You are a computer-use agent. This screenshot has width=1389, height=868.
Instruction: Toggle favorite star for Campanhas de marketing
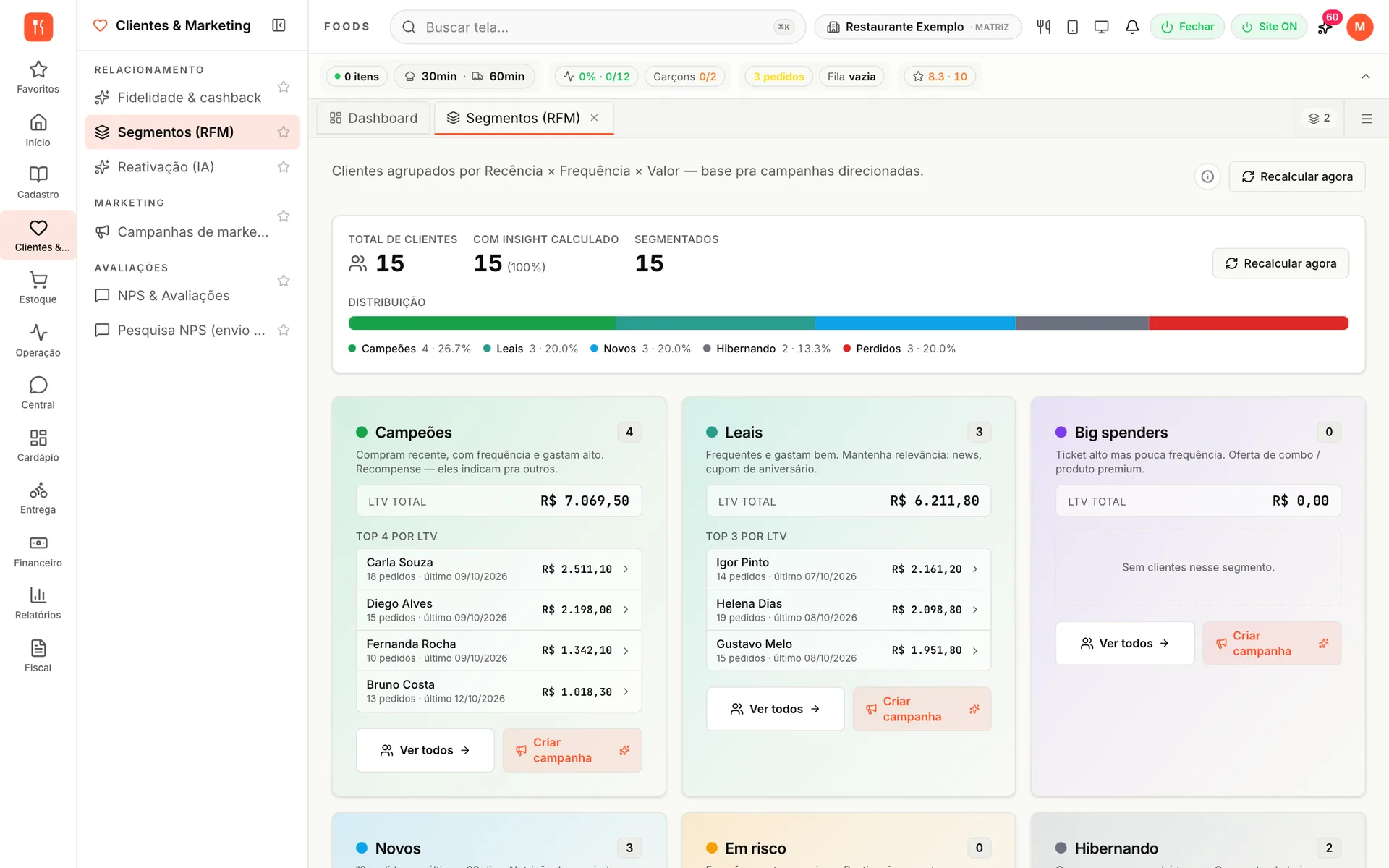click(284, 216)
